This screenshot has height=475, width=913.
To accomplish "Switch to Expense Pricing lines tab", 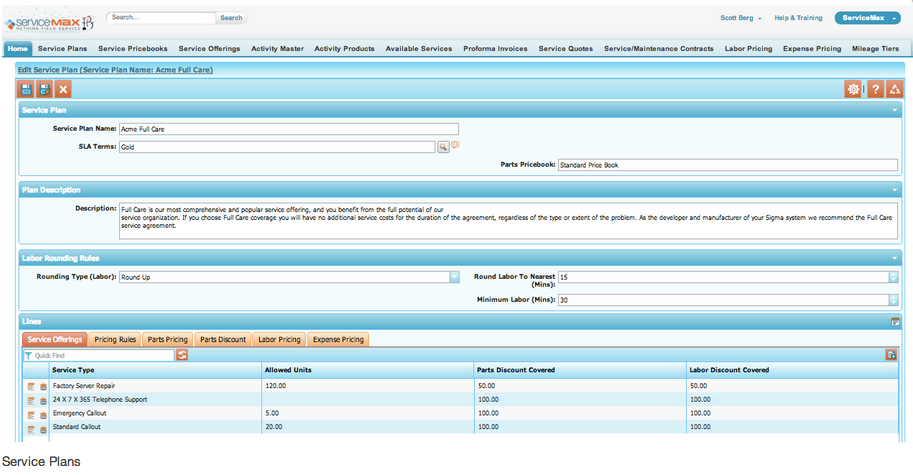I will coord(338,339).
